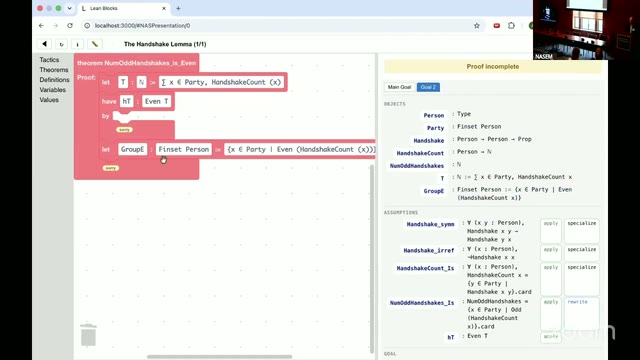
Task: Click the sum expression field for T
Action: [221, 82]
